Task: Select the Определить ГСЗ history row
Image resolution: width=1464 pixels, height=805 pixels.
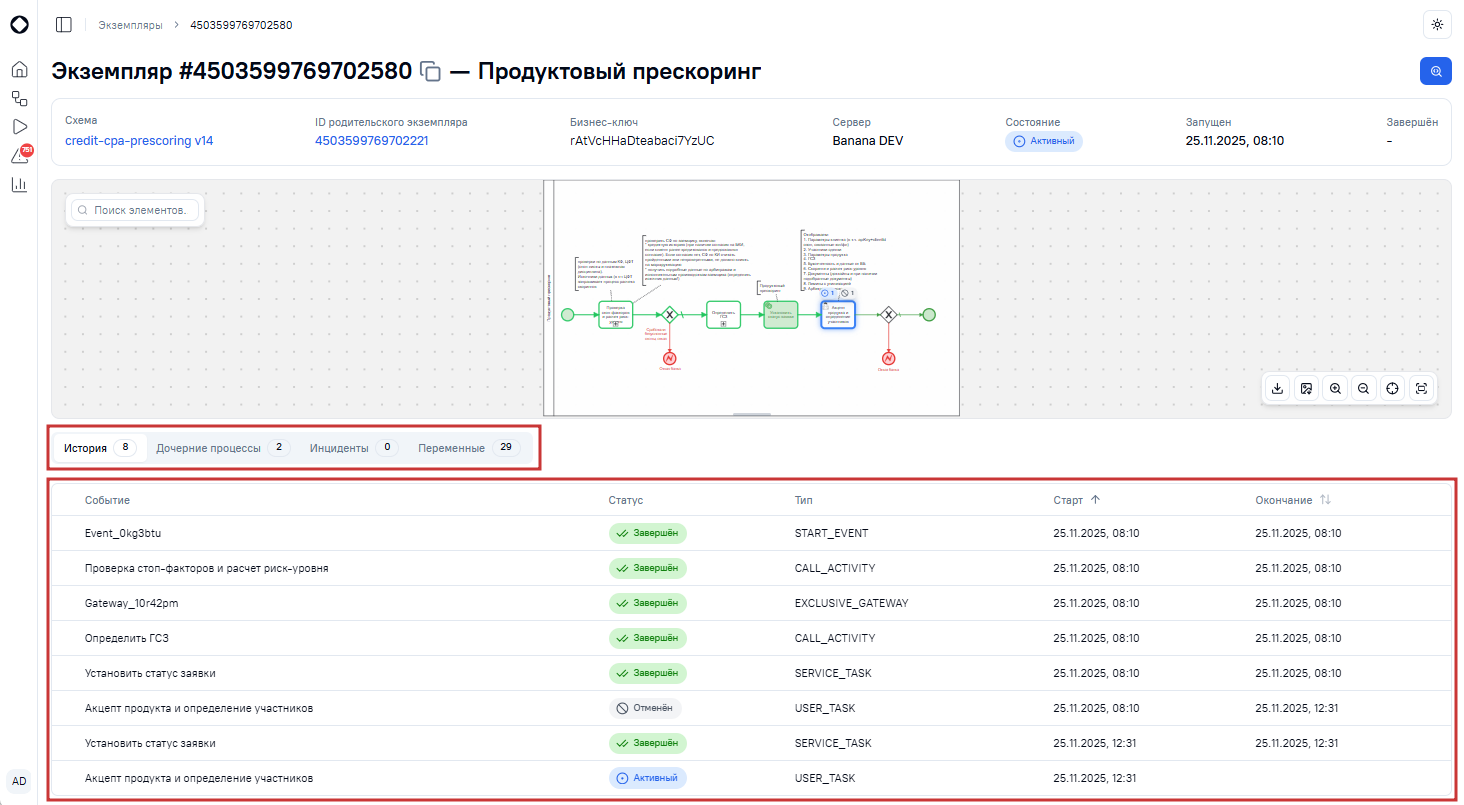Action: point(751,638)
